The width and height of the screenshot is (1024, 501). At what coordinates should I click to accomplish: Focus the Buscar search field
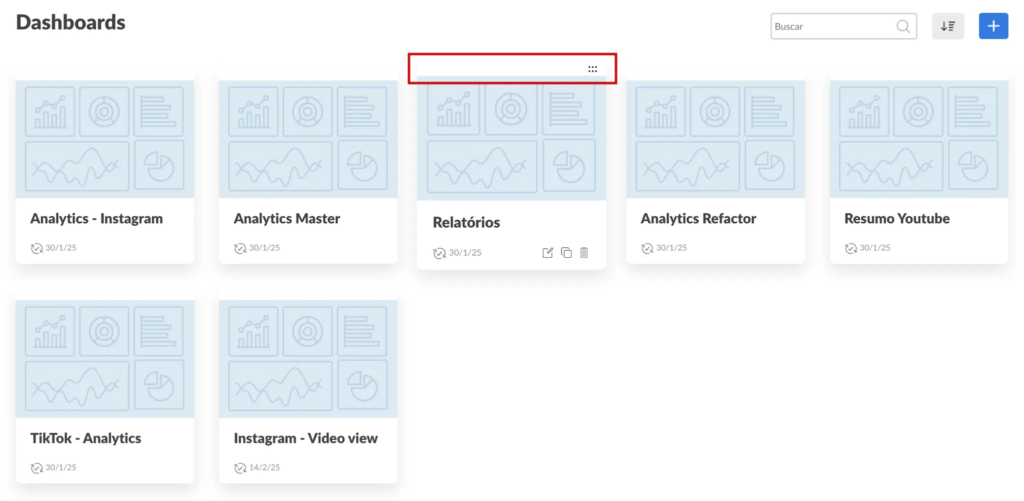click(830, 27)
